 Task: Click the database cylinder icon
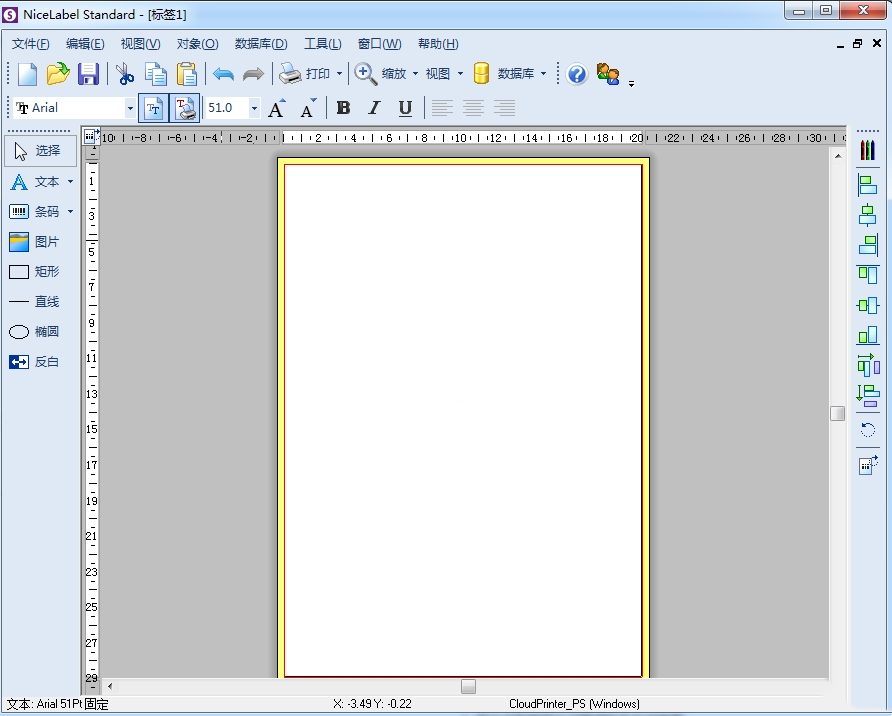pos(481,74)
